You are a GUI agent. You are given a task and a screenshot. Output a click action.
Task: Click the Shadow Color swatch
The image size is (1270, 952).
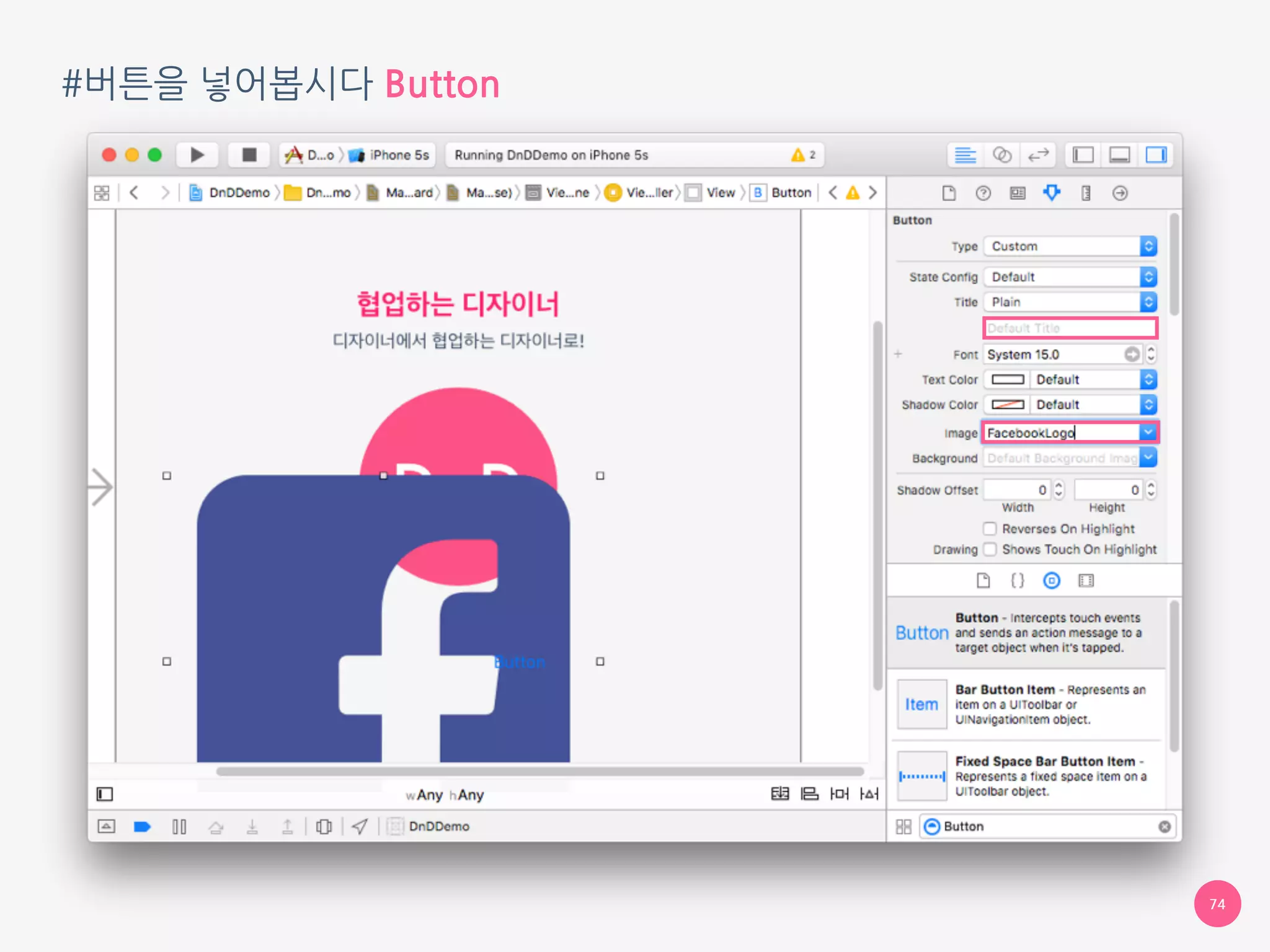pyautogui.click(x=1008, y=405)
